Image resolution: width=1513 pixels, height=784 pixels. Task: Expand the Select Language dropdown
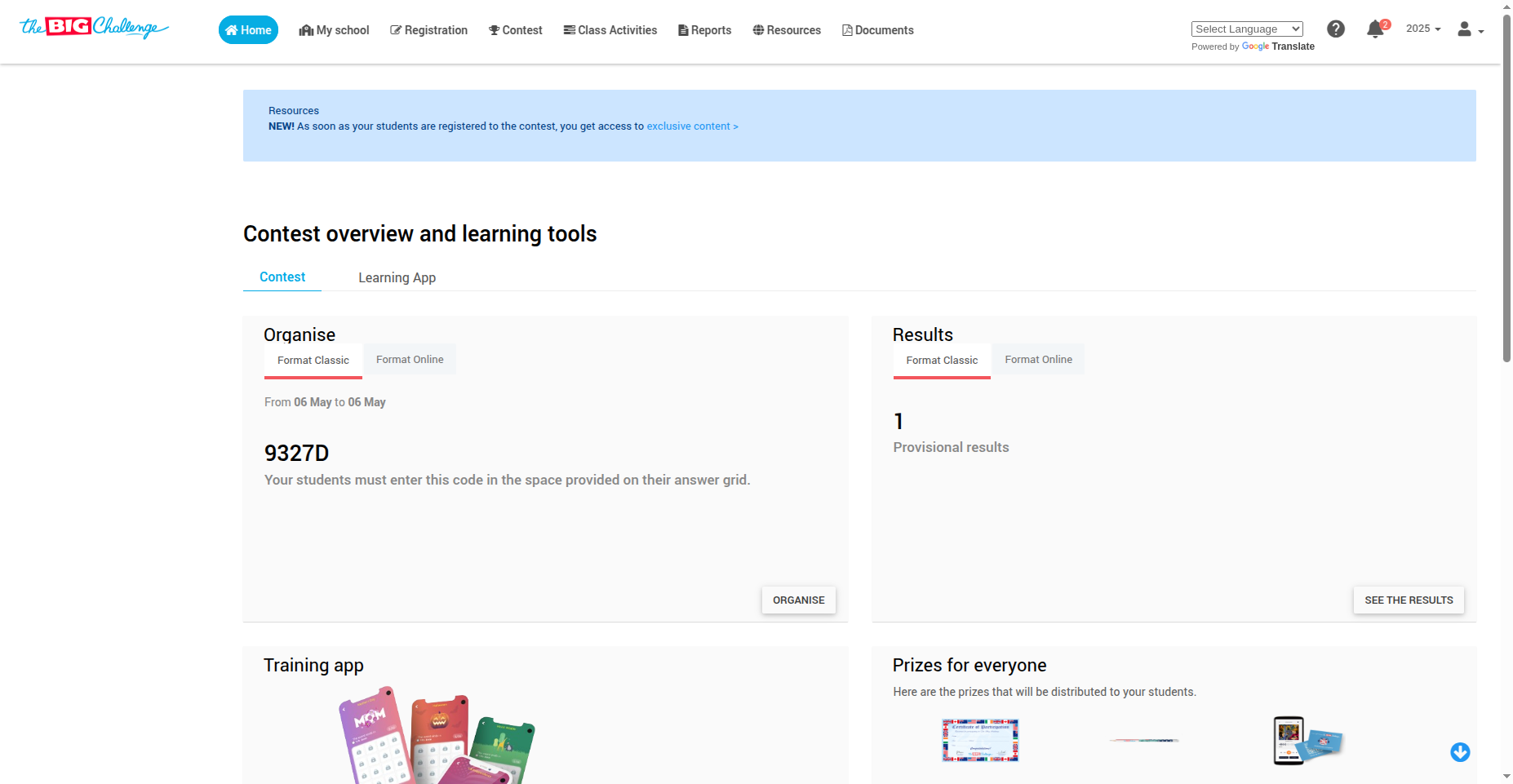coord(1247,29)
